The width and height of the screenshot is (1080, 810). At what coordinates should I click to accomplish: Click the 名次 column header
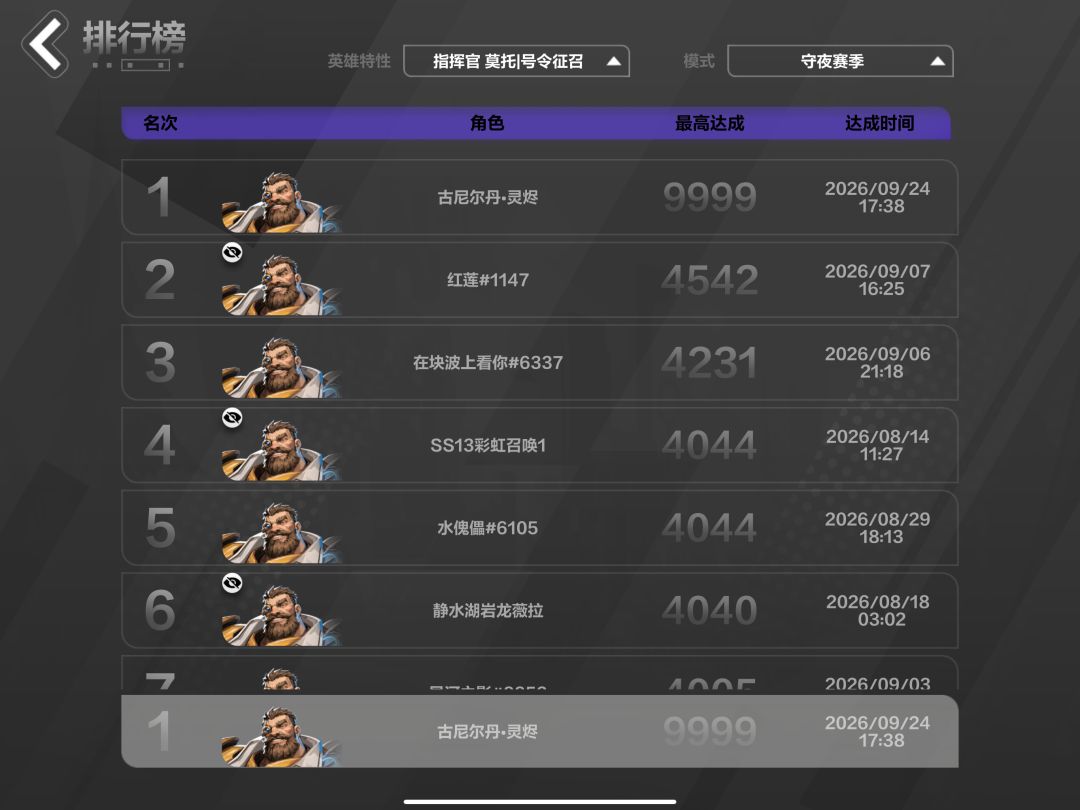pyautogui.click(x=160, y=123)
